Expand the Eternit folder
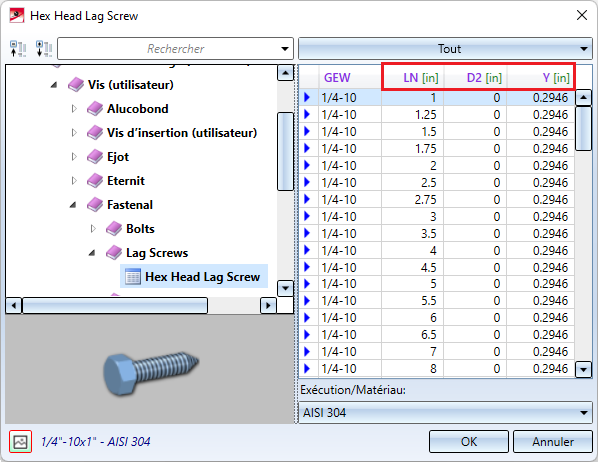Screen dimensions: 598x462 click(74, 181)
